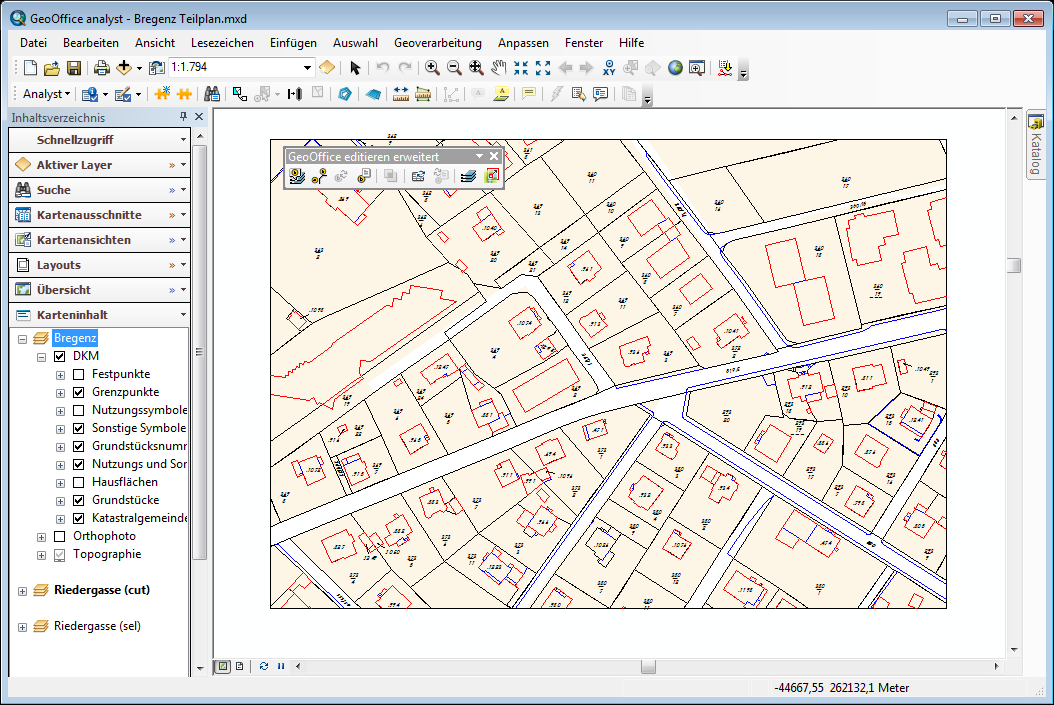Enable the Festpunkte layer checkbox
Screen dimensions: 1054x705
tap(78, 374)
